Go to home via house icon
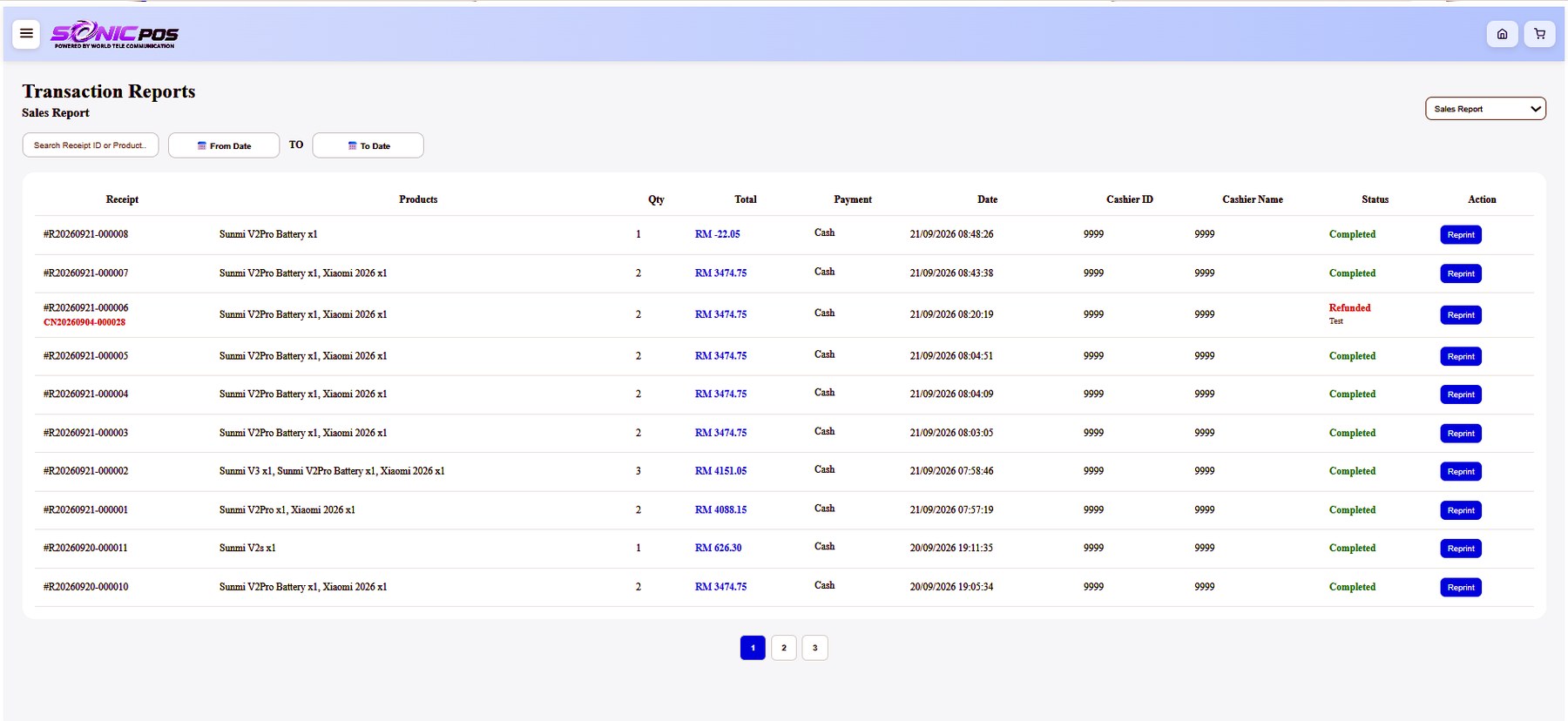The width and height of the screenshot is (1568, 721). (x=1502, y=34)
